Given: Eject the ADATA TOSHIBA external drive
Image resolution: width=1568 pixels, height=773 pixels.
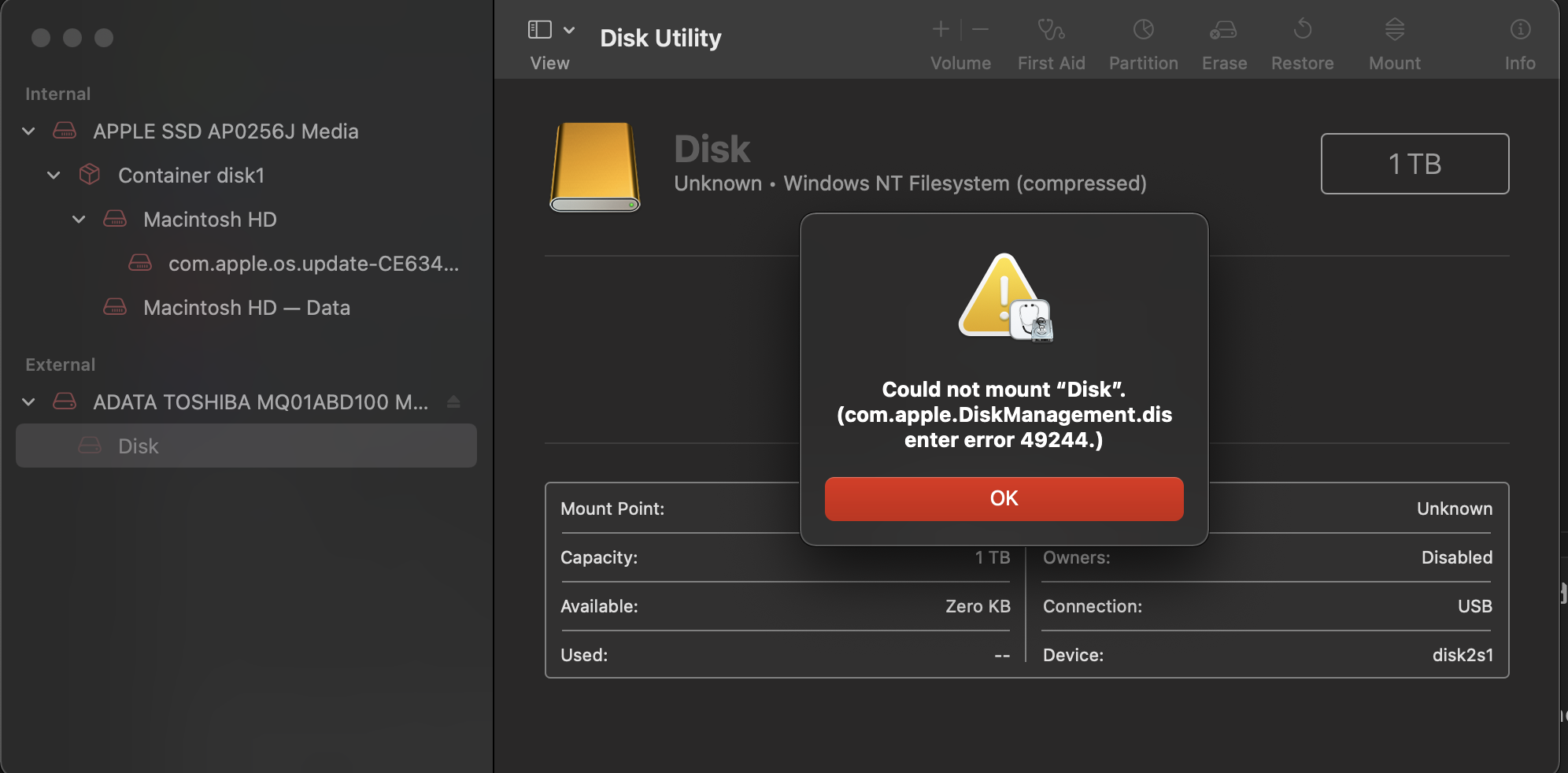Looking at the screenshot, I should tap(453, 402).
